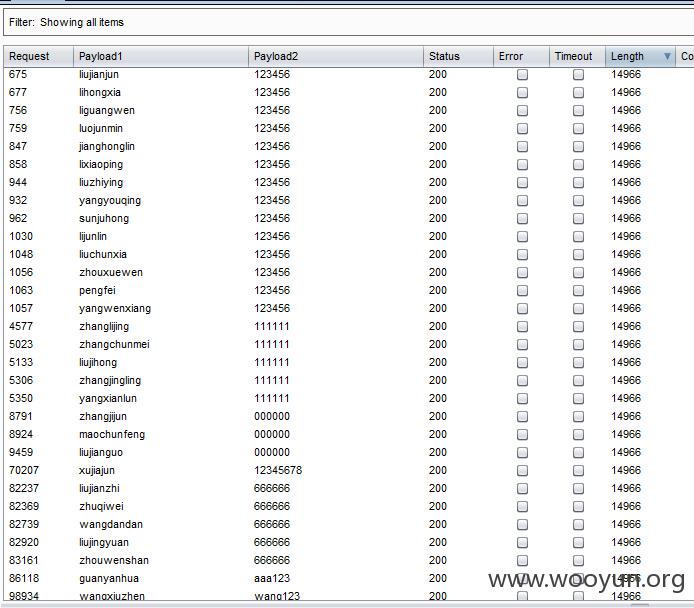This screenshot has height=608, width=694.
Task: Click the Filter: Showing all items bar
Action: click(x=348, y=22)
